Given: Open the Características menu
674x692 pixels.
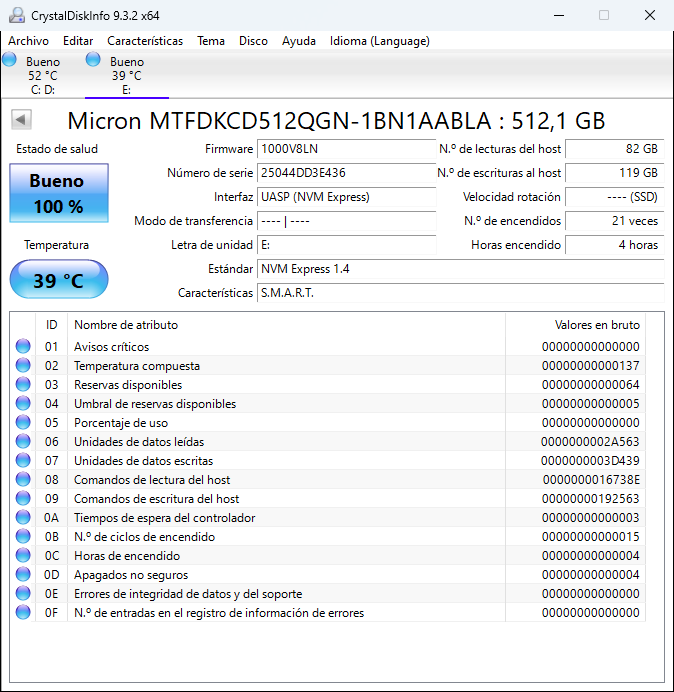Looking at the screenshot, I should pos(145,41).
